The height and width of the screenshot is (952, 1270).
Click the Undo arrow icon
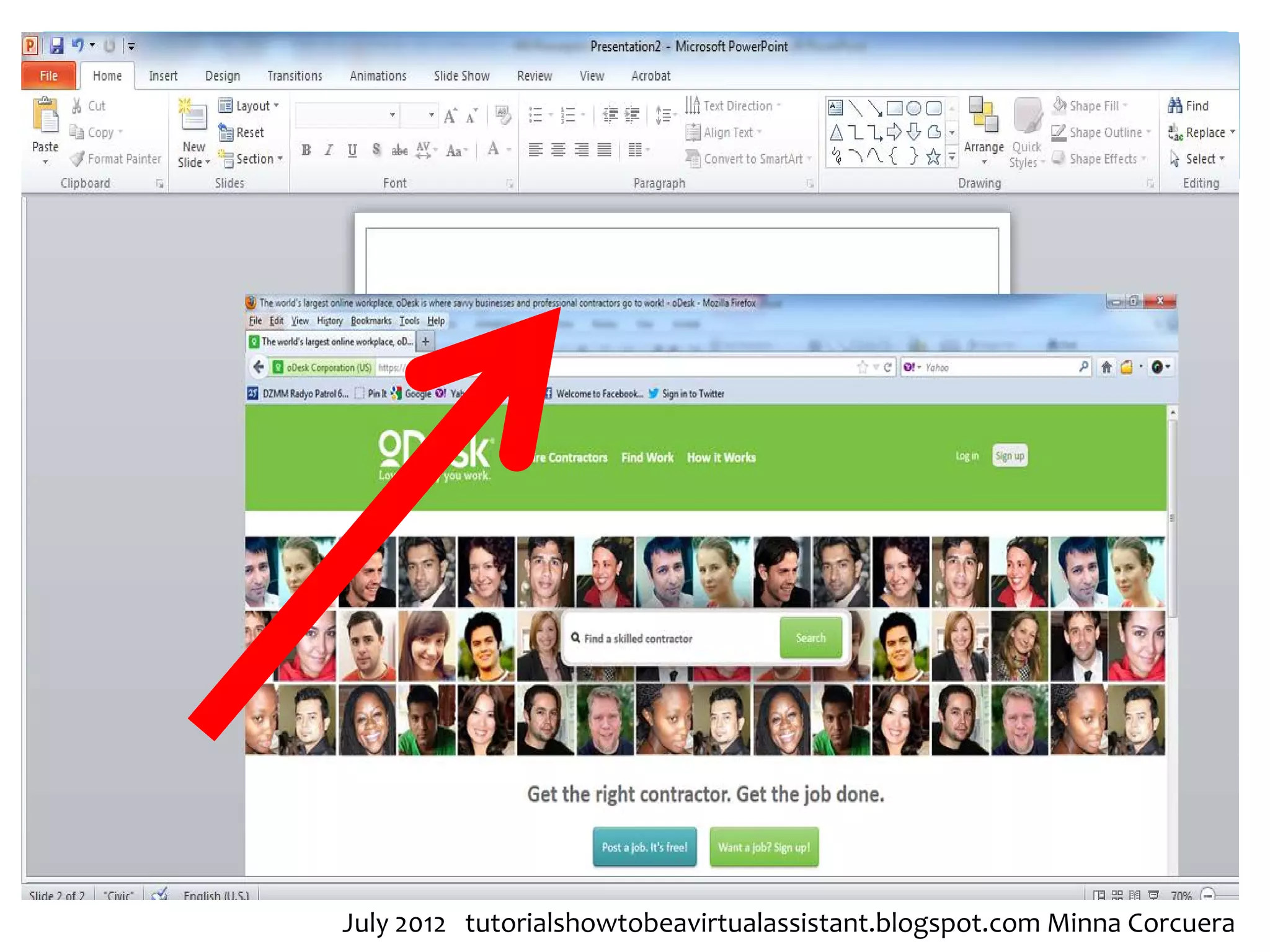click(x=78, y=45)
